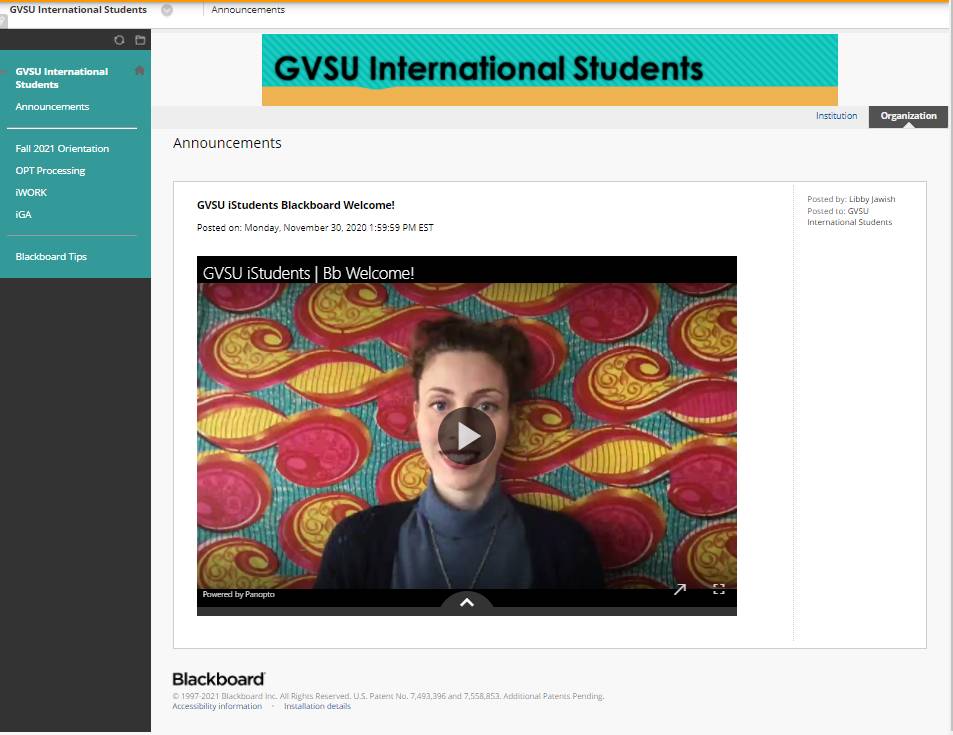This screenshot has height=735, width=953.
Task: Open Installation details link in footer
Action: pyautogui.click(x=317, y=706)
